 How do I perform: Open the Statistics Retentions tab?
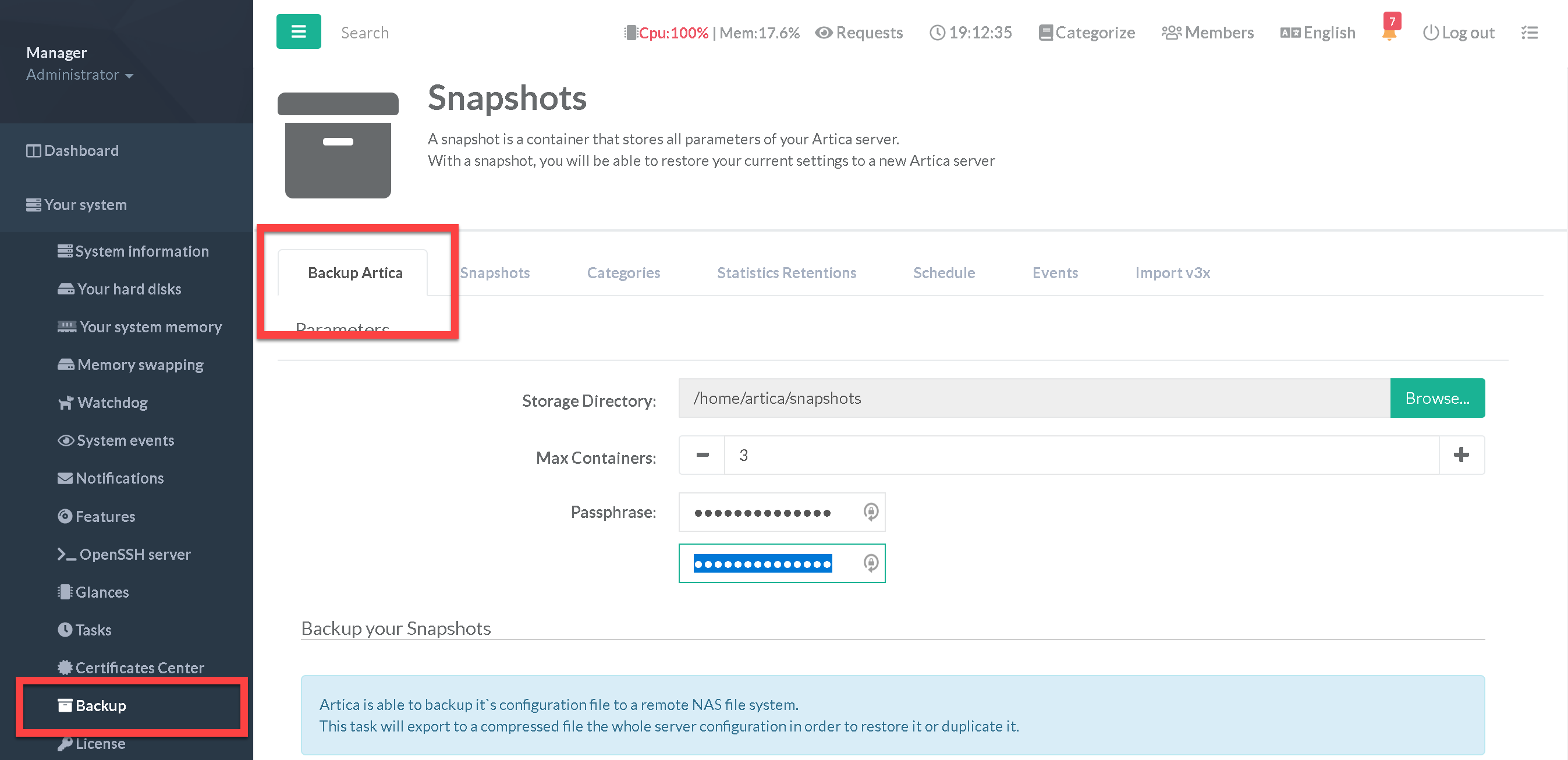click(786, 272)
